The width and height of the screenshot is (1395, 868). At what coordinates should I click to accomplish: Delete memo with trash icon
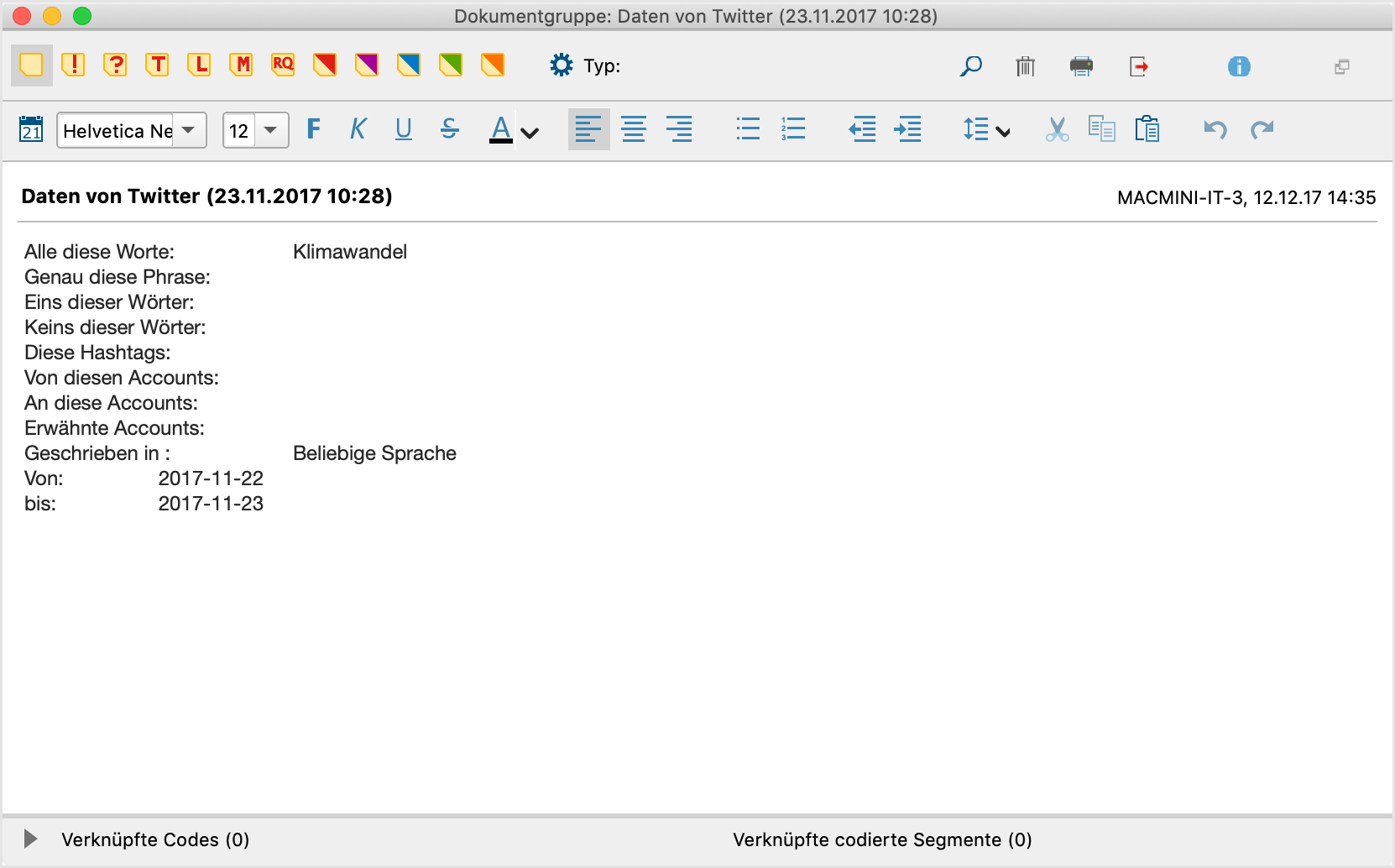(1026, 66)
